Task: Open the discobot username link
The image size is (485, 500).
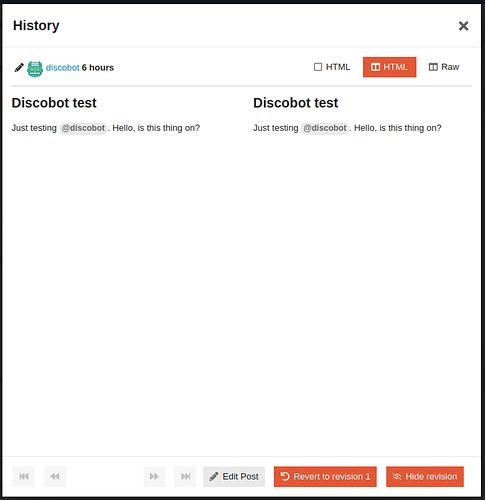Action: coord(63,68)
